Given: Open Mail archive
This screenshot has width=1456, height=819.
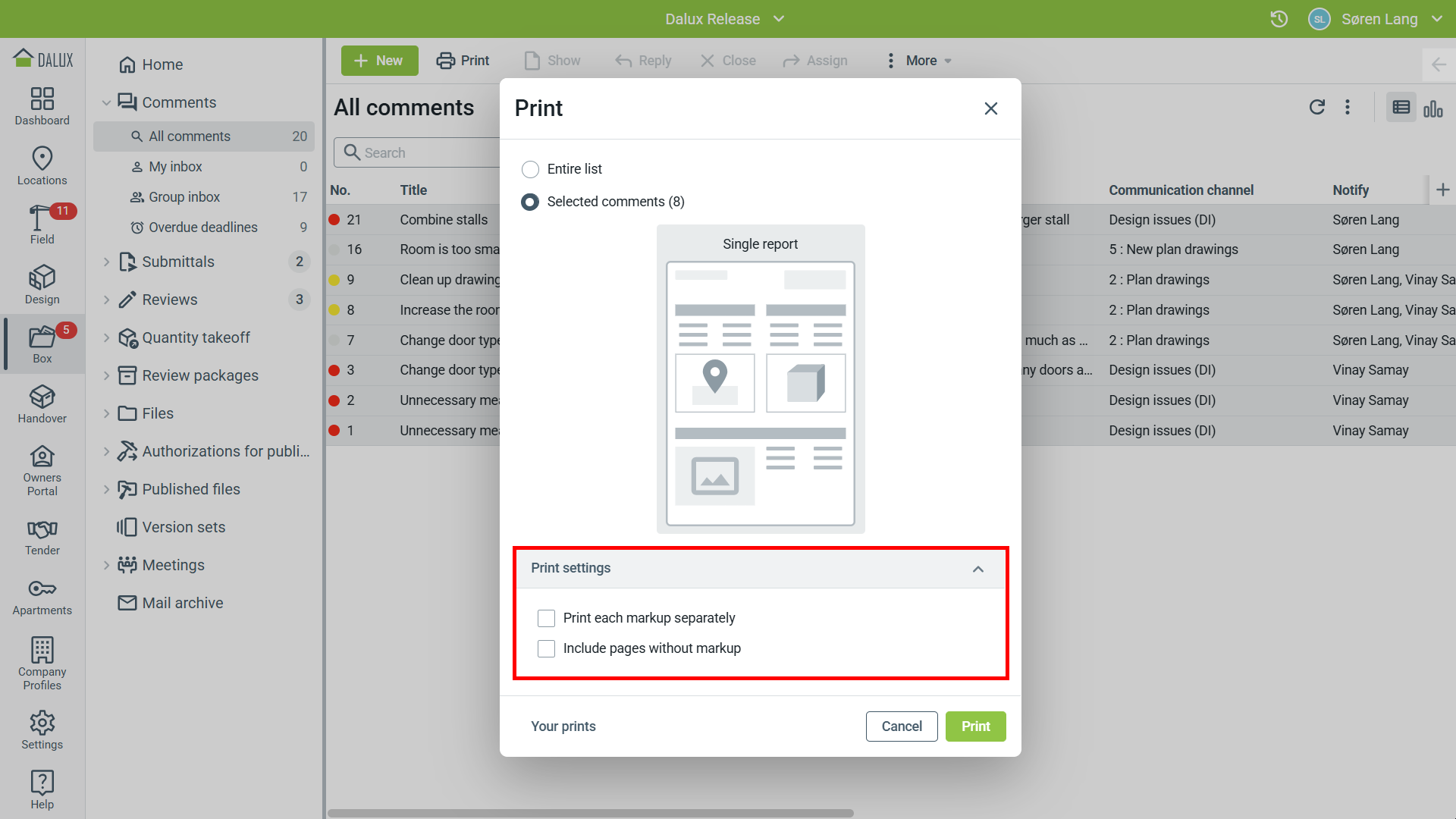Looking at the screenshot, I should (x=171, y=603).
